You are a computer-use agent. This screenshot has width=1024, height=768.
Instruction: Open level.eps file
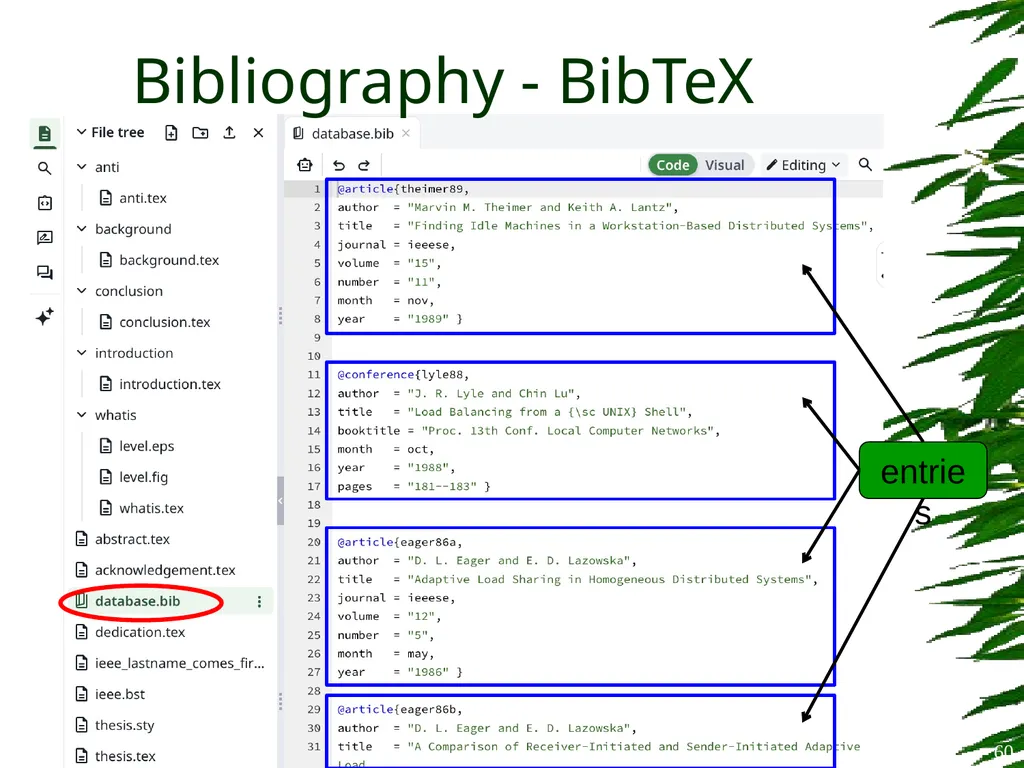coord(146,446)
